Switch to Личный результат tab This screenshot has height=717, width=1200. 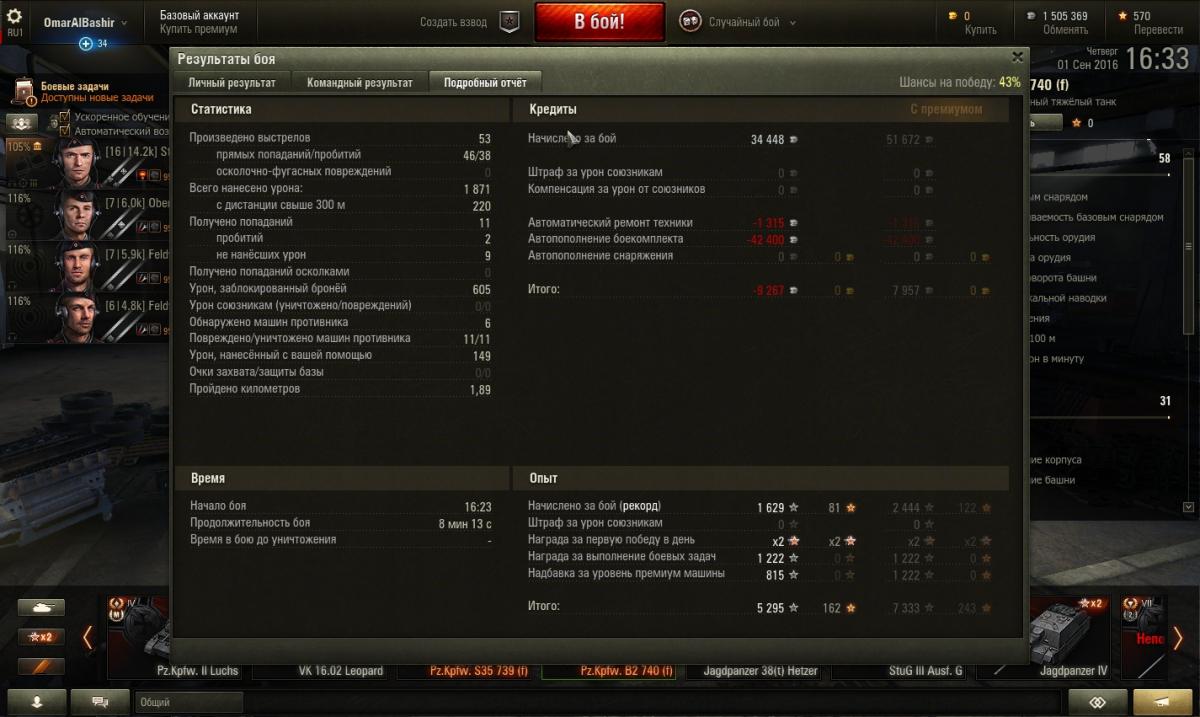click(x=232, y=82)
